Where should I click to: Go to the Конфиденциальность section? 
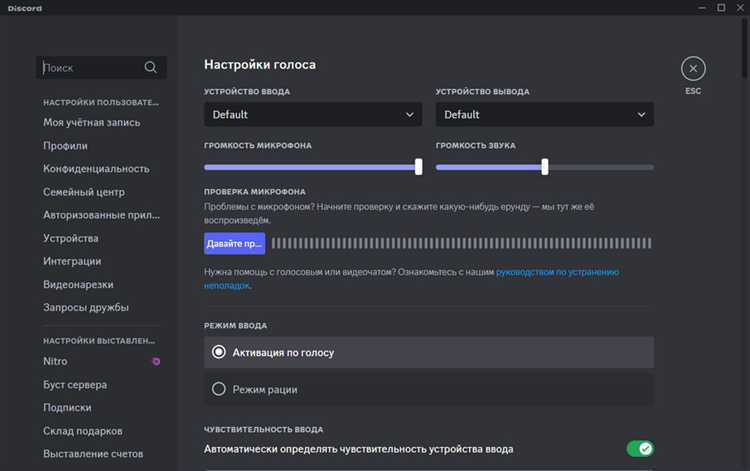96,168
